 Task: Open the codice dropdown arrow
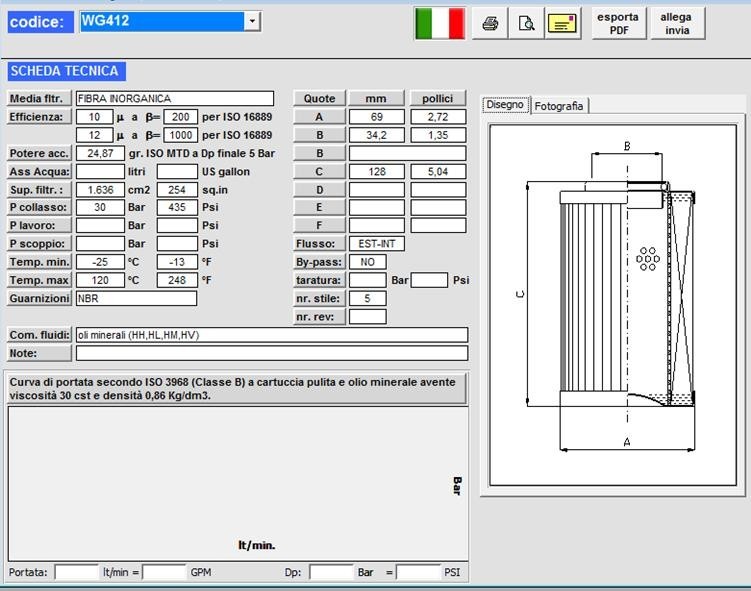pos(252,21)
